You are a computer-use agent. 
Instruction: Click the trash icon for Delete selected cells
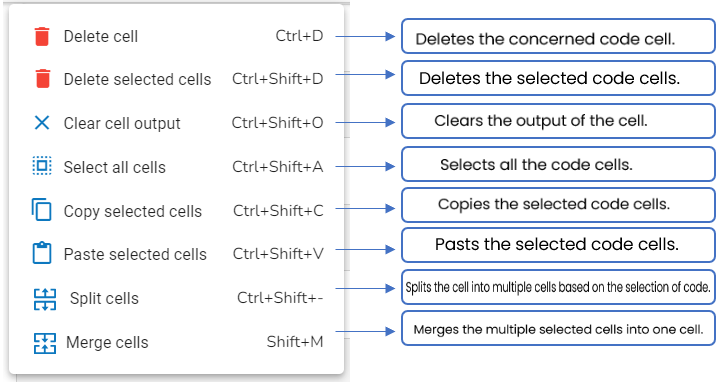pos(42,79)
